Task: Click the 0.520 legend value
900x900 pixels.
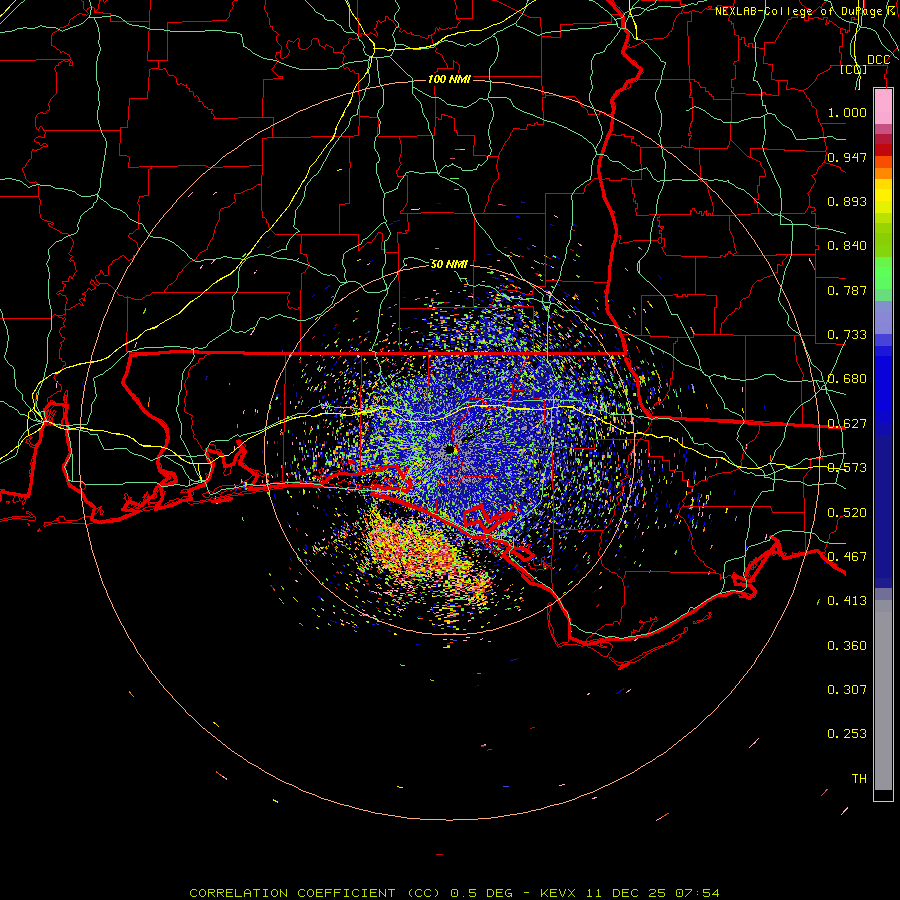Action: point(847,513)
